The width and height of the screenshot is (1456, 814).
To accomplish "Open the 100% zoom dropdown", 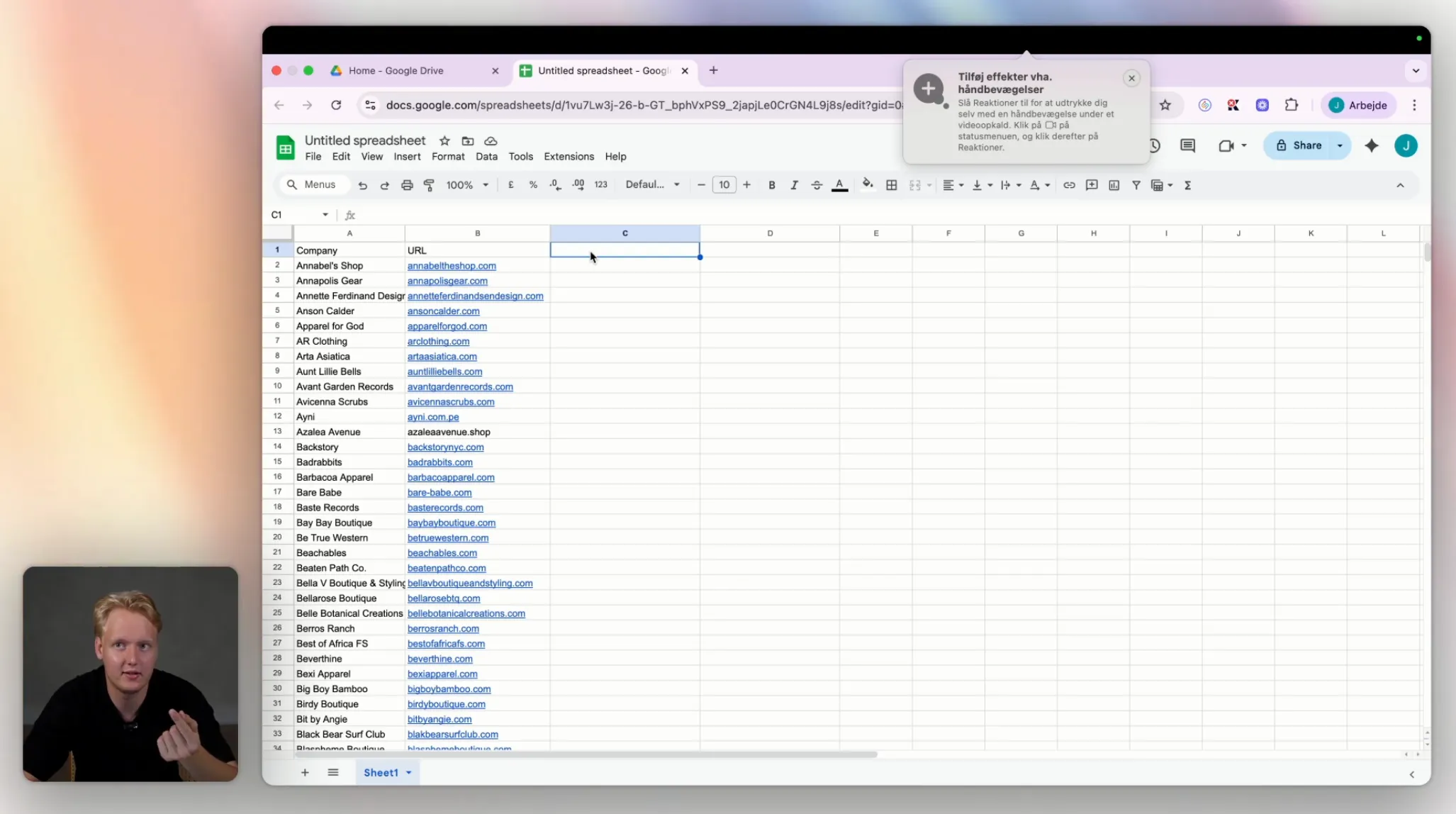I will (x=467, y=185).
